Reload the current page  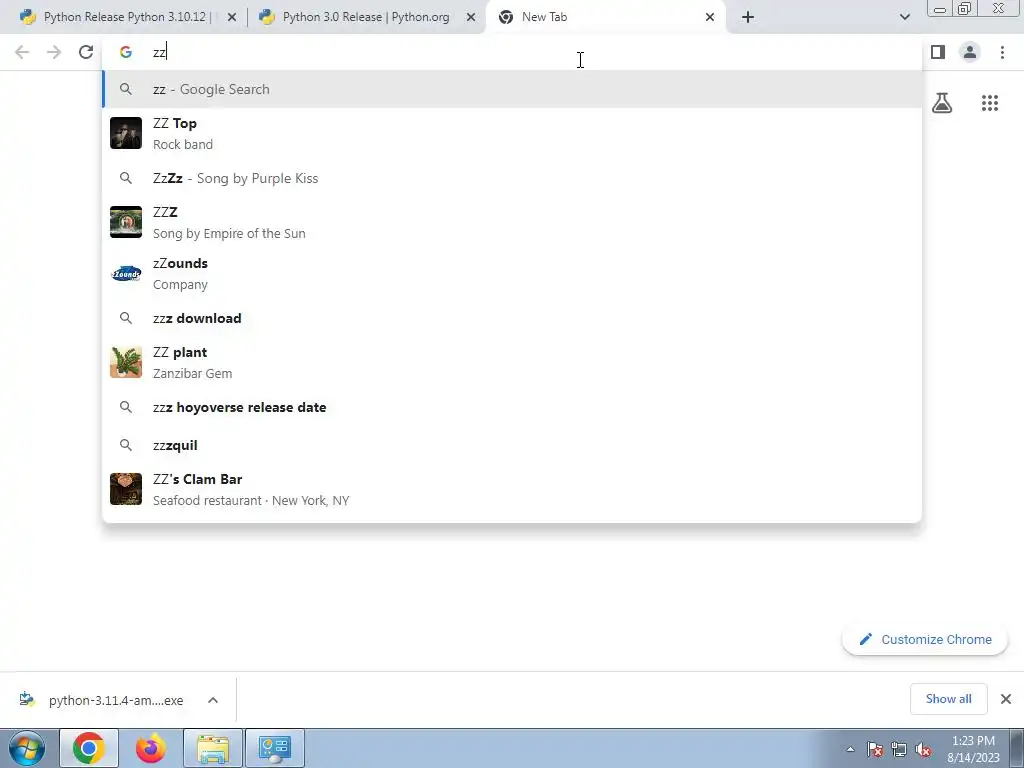pos(86,52)
